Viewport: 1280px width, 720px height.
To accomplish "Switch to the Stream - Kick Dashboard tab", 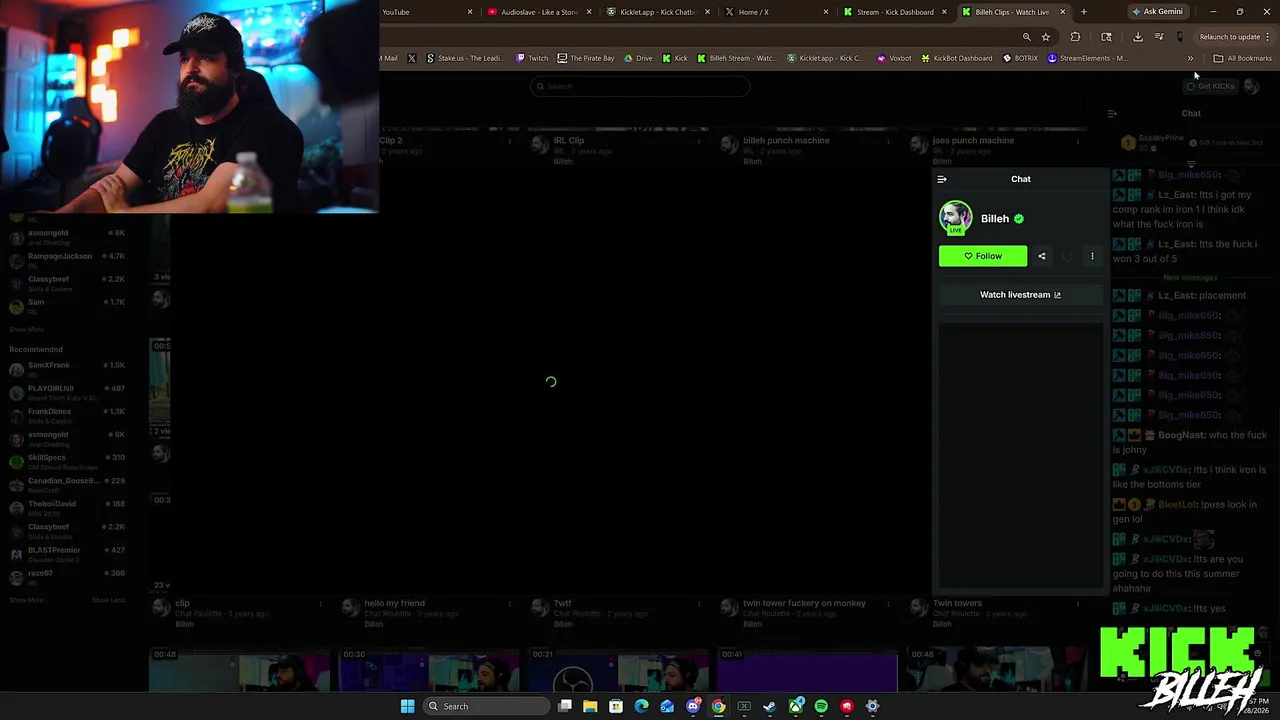I will [894, 12].
